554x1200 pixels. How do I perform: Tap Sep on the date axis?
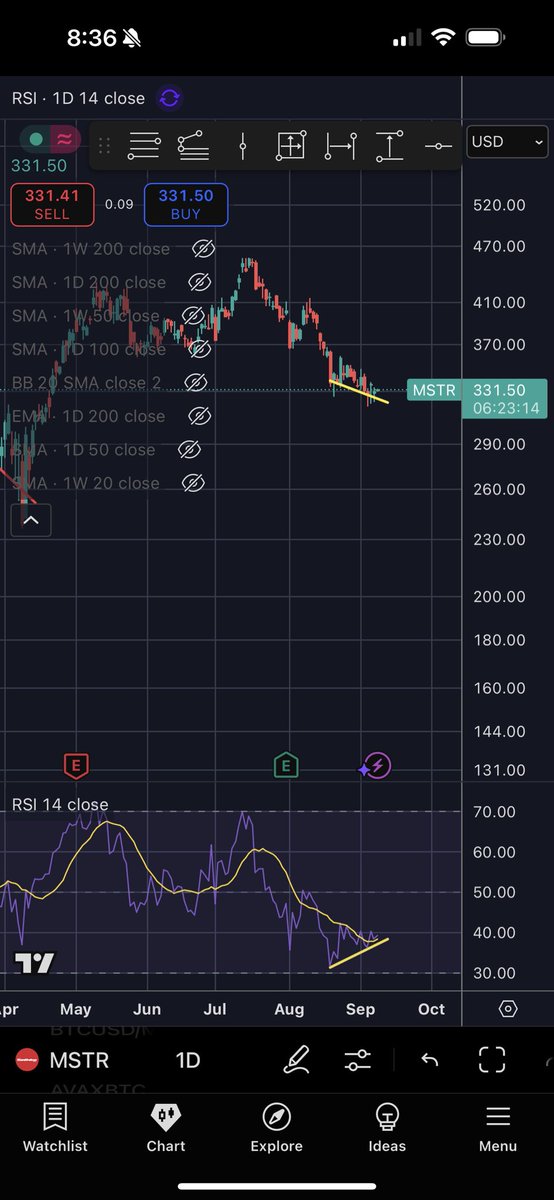coord(360,1009)
